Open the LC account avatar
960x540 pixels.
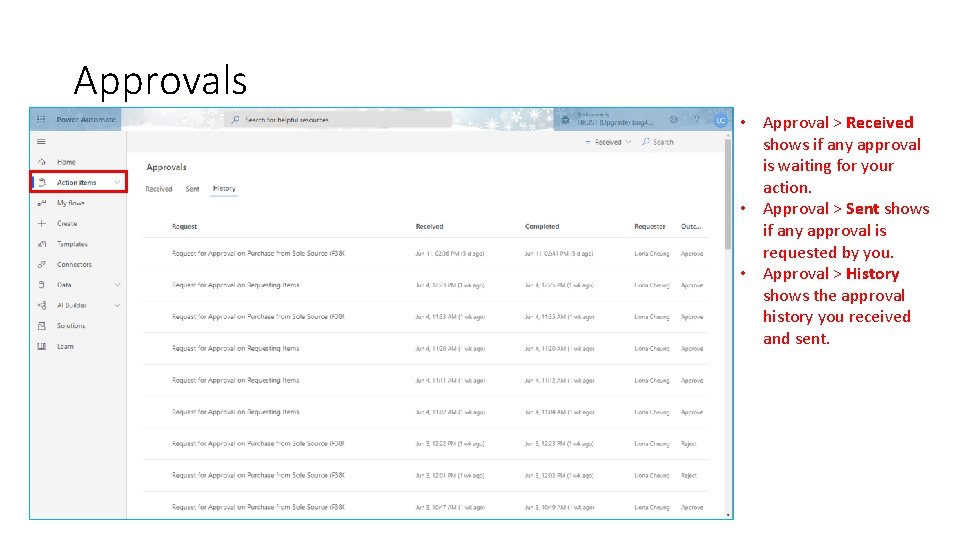721,120
